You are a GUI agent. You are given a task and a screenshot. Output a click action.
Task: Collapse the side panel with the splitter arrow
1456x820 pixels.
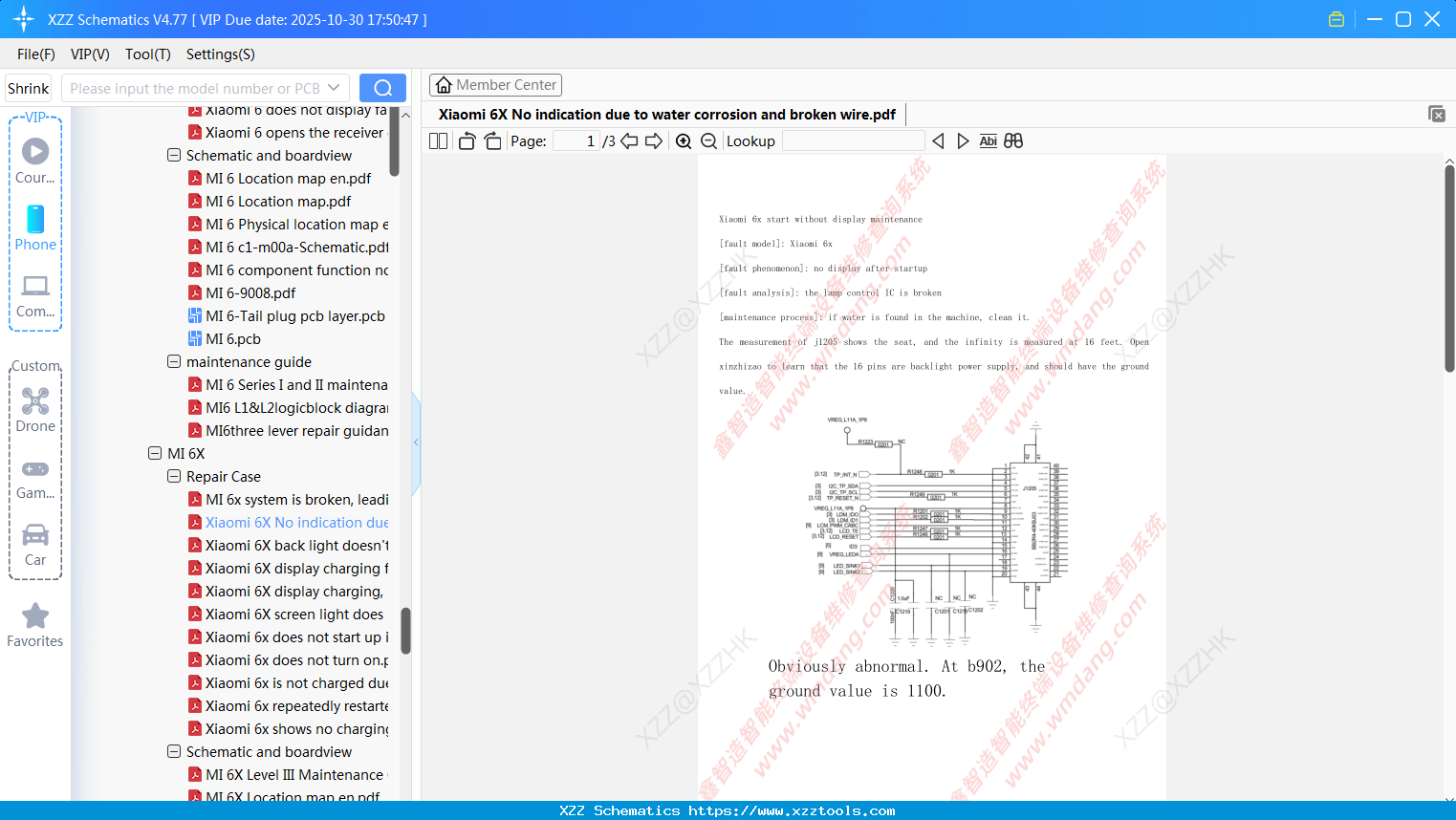click(x=416, y=442)
